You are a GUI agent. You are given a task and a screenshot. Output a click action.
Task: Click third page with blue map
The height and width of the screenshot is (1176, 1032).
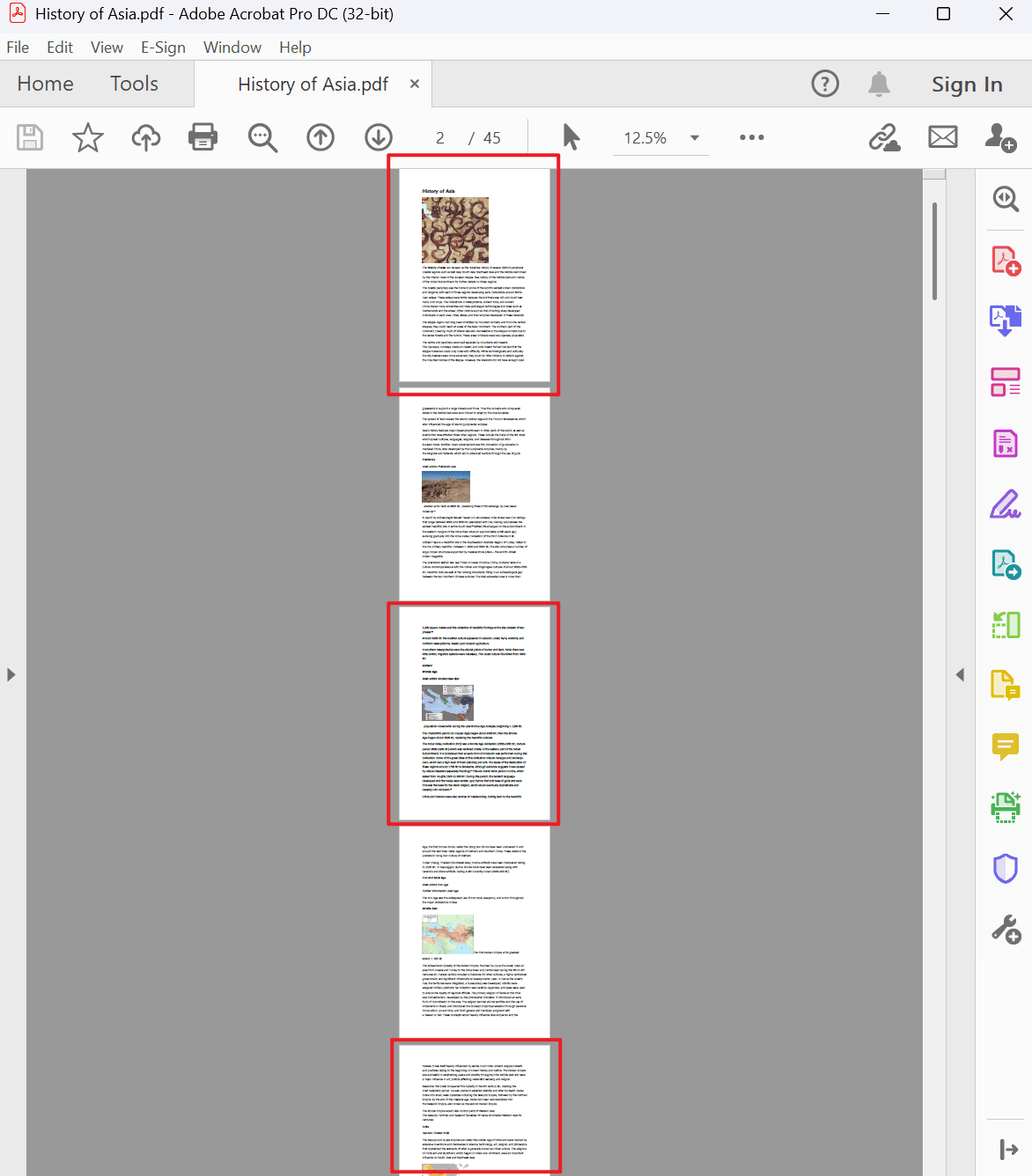coord(474,713)
